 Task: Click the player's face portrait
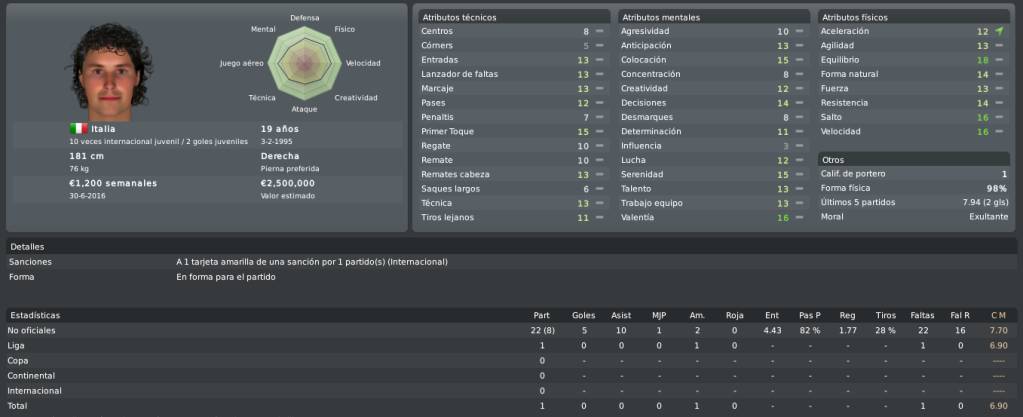(x=109, y=72)
